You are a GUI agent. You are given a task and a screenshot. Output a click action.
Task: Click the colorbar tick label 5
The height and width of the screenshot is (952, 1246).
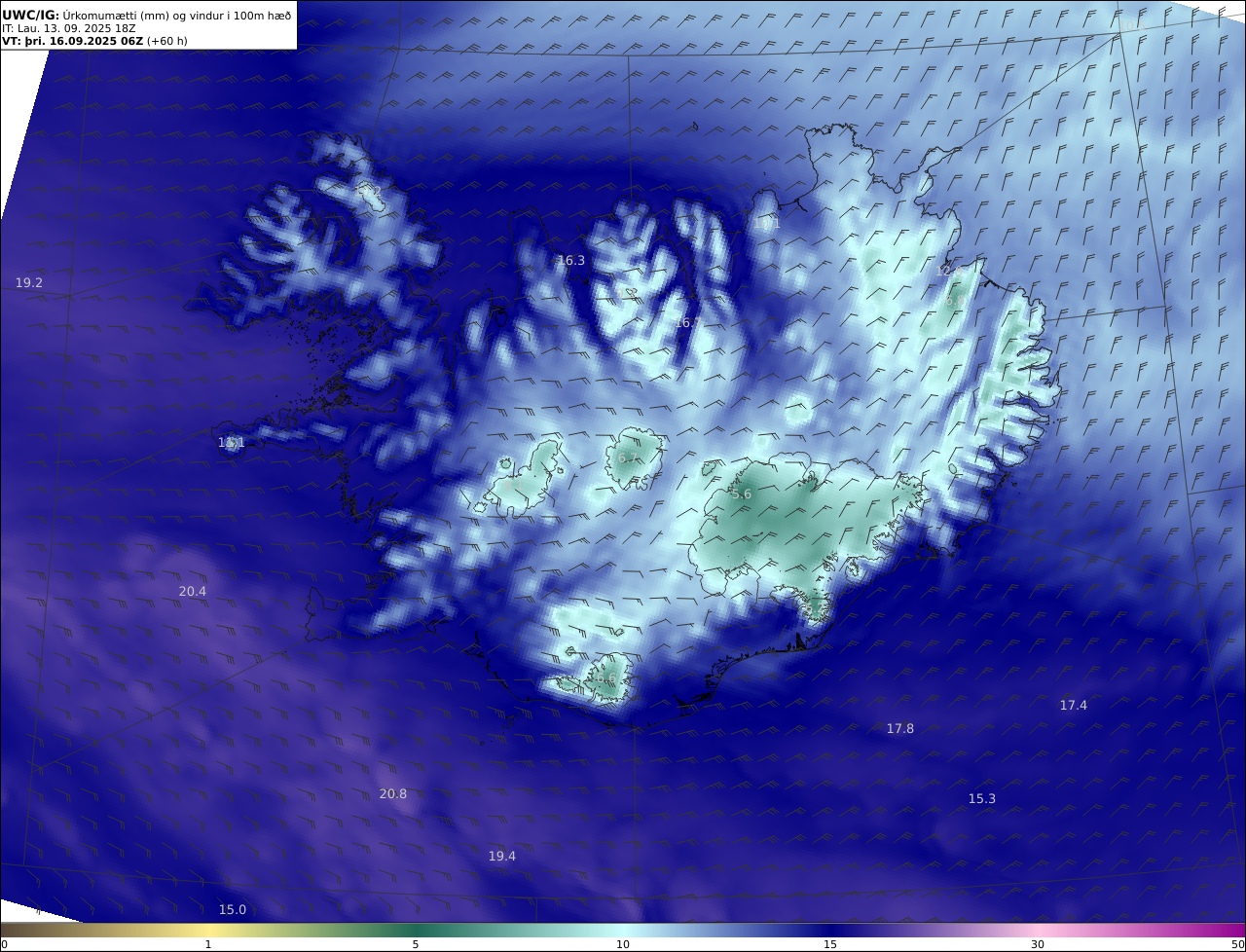click(x=416, y=944)
